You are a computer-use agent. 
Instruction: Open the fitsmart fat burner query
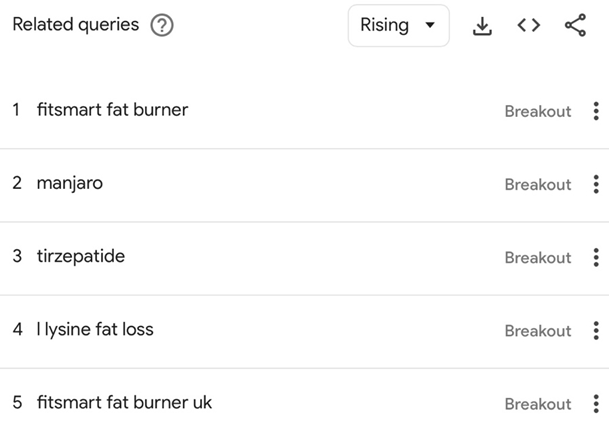[113, 110]
